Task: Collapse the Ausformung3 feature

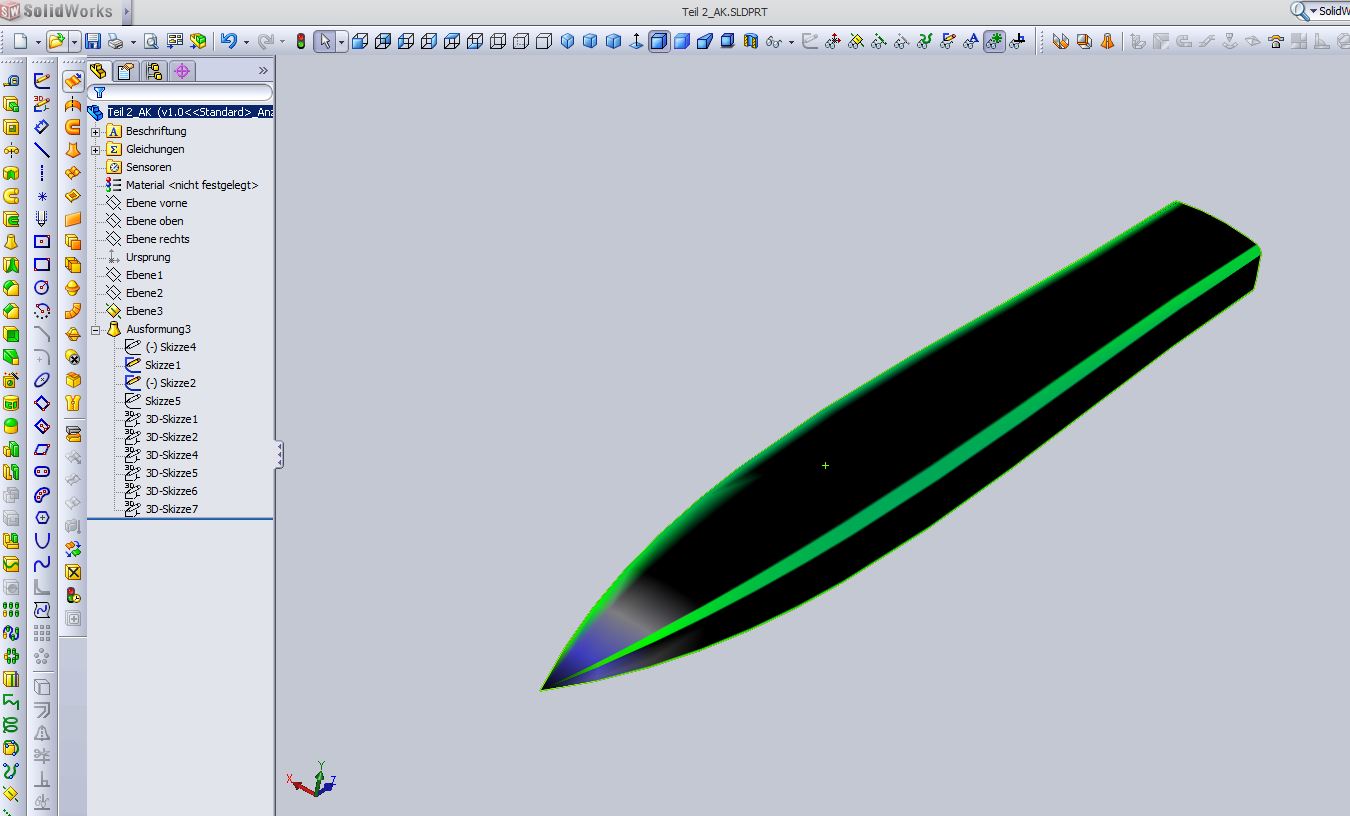Action: tap(96, 329)
